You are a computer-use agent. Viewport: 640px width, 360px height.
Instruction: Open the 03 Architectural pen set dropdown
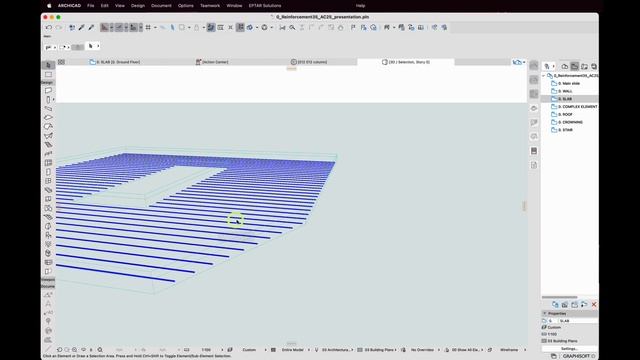(x=338, y=350)
